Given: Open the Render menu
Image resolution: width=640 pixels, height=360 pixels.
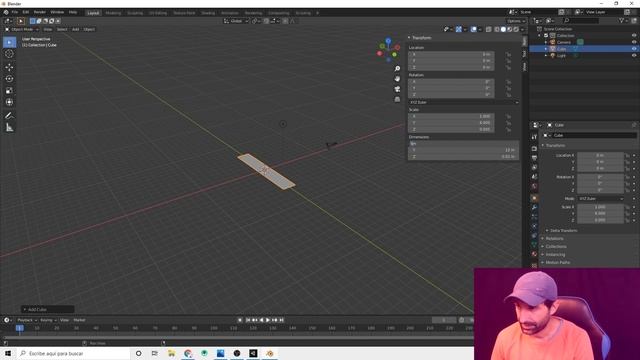Looking at the screenshot, I should click(x=40, y=12).
